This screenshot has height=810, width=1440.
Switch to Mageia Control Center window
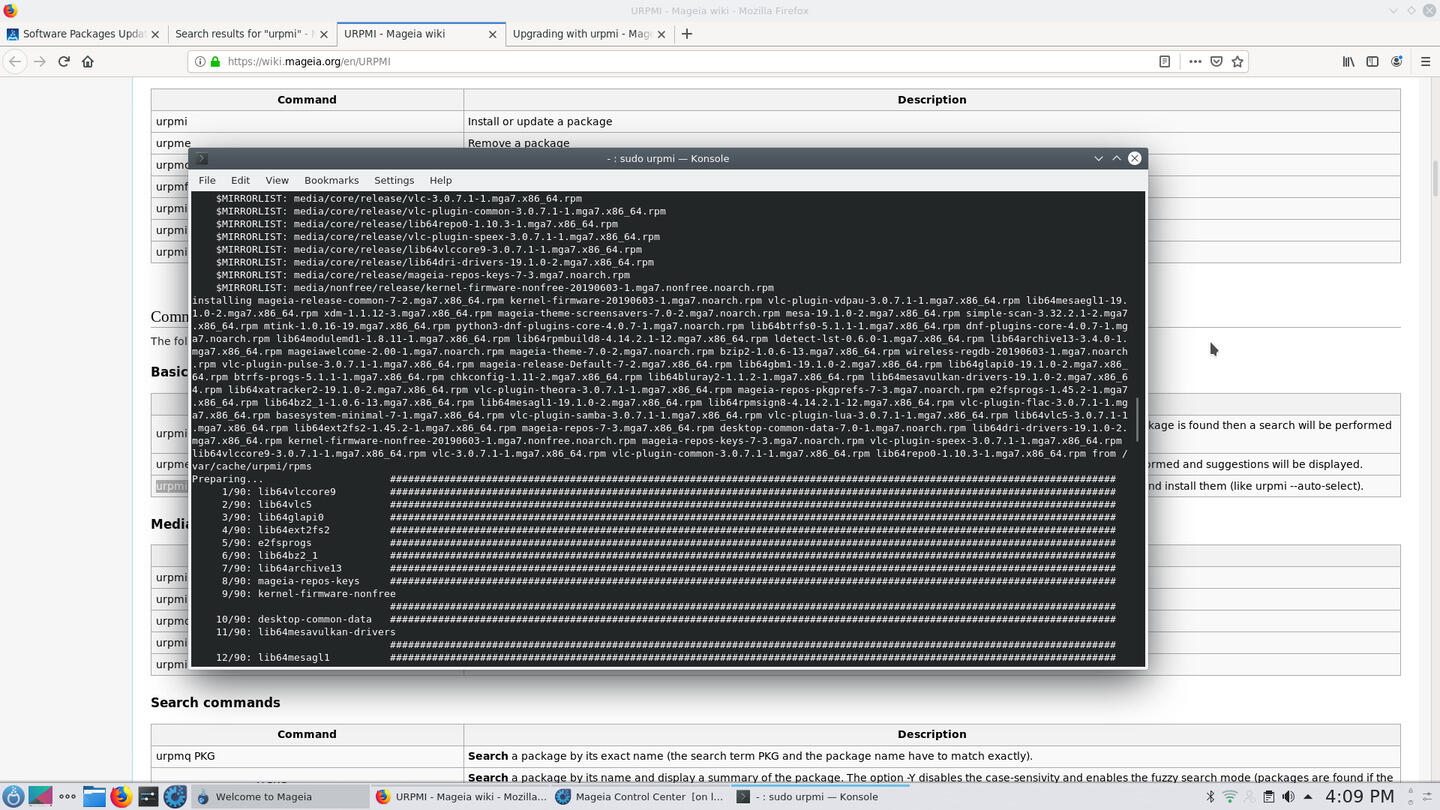point(639,797)
